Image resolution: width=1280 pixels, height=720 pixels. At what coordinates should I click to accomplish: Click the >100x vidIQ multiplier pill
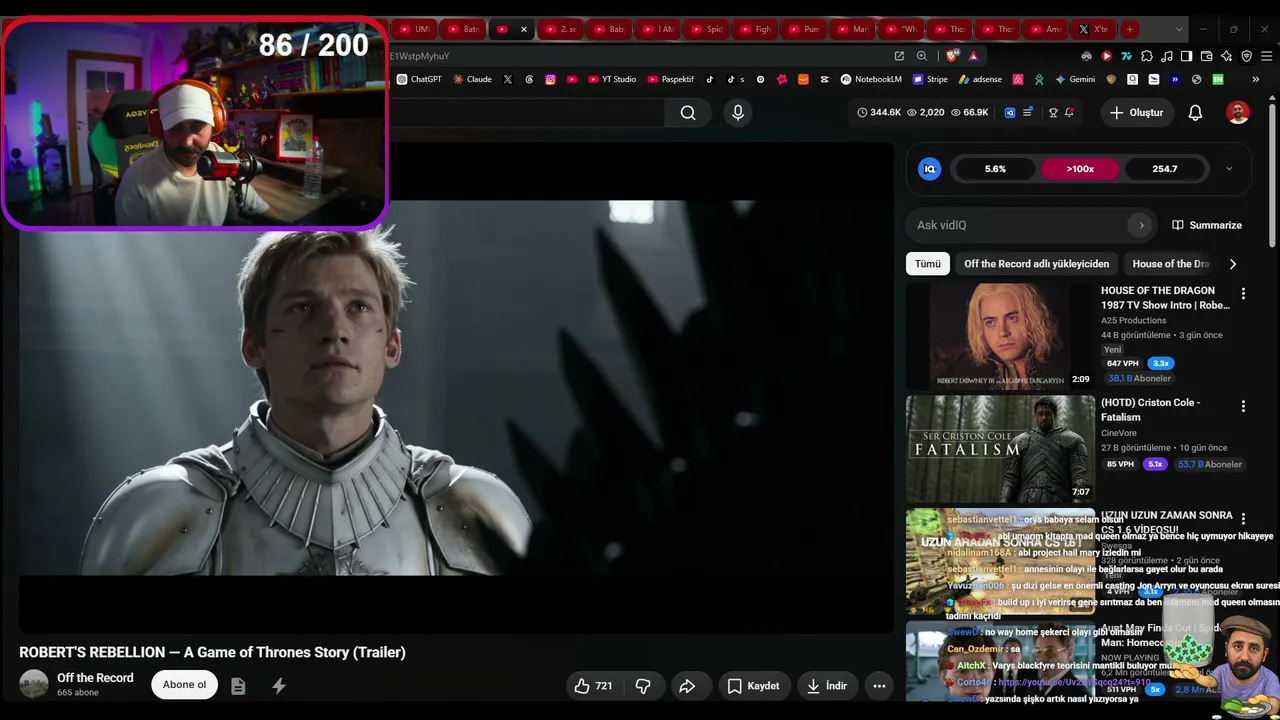click(x=1080, y=169)
